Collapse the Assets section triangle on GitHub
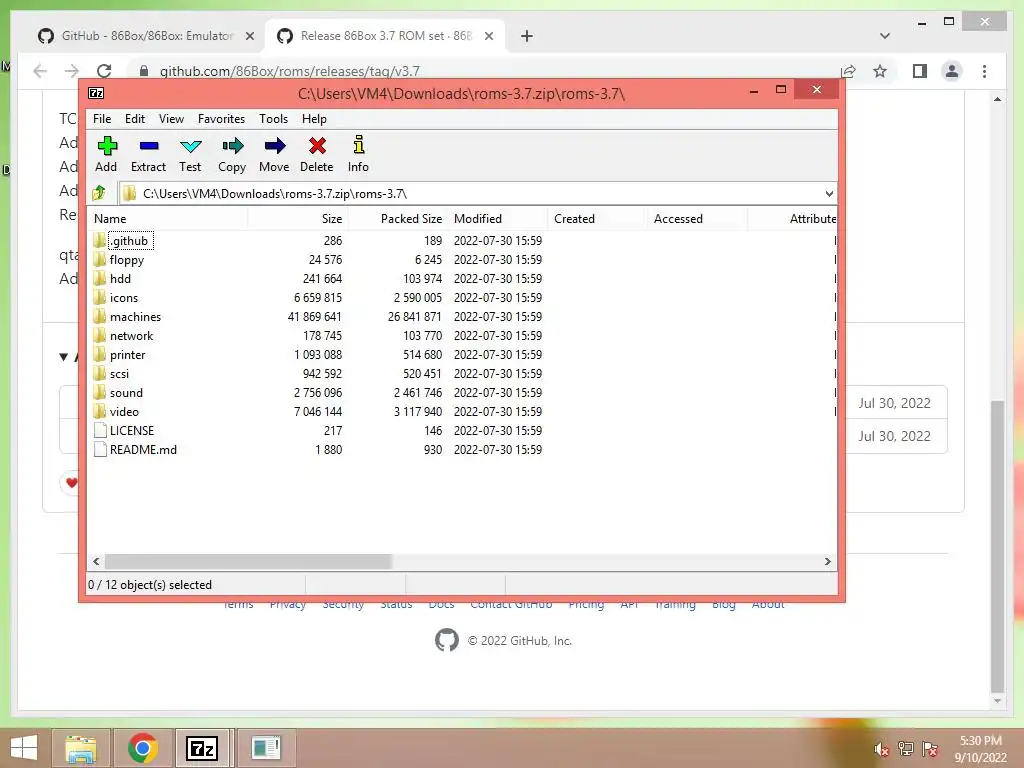 [63, 357]
